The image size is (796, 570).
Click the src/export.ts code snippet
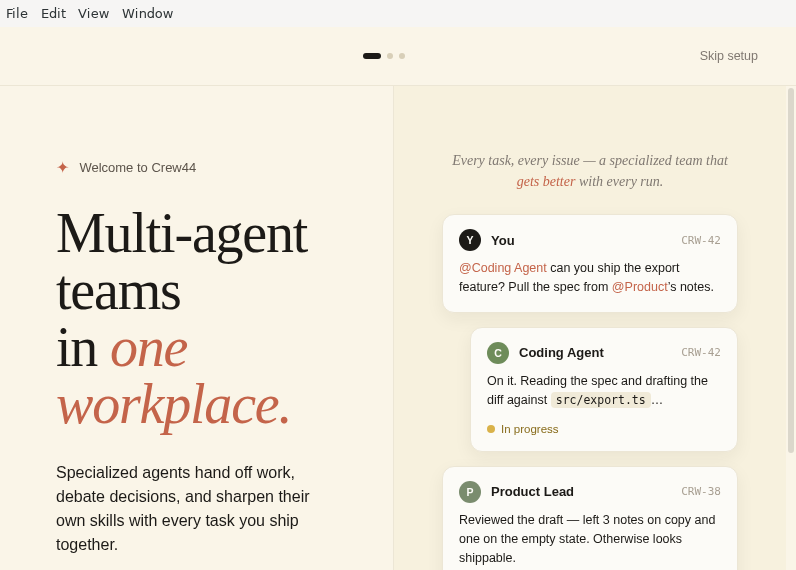[601, 400]
